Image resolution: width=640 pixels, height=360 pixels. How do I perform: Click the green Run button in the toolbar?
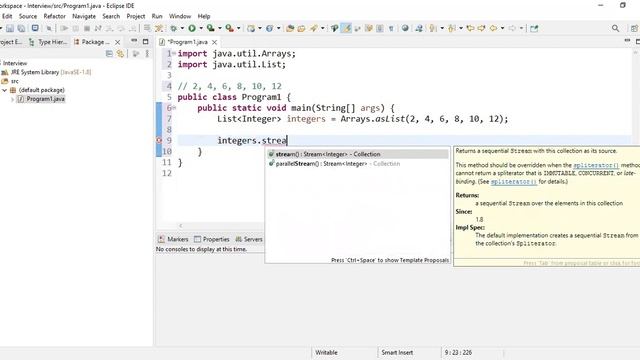click(192, 28)
